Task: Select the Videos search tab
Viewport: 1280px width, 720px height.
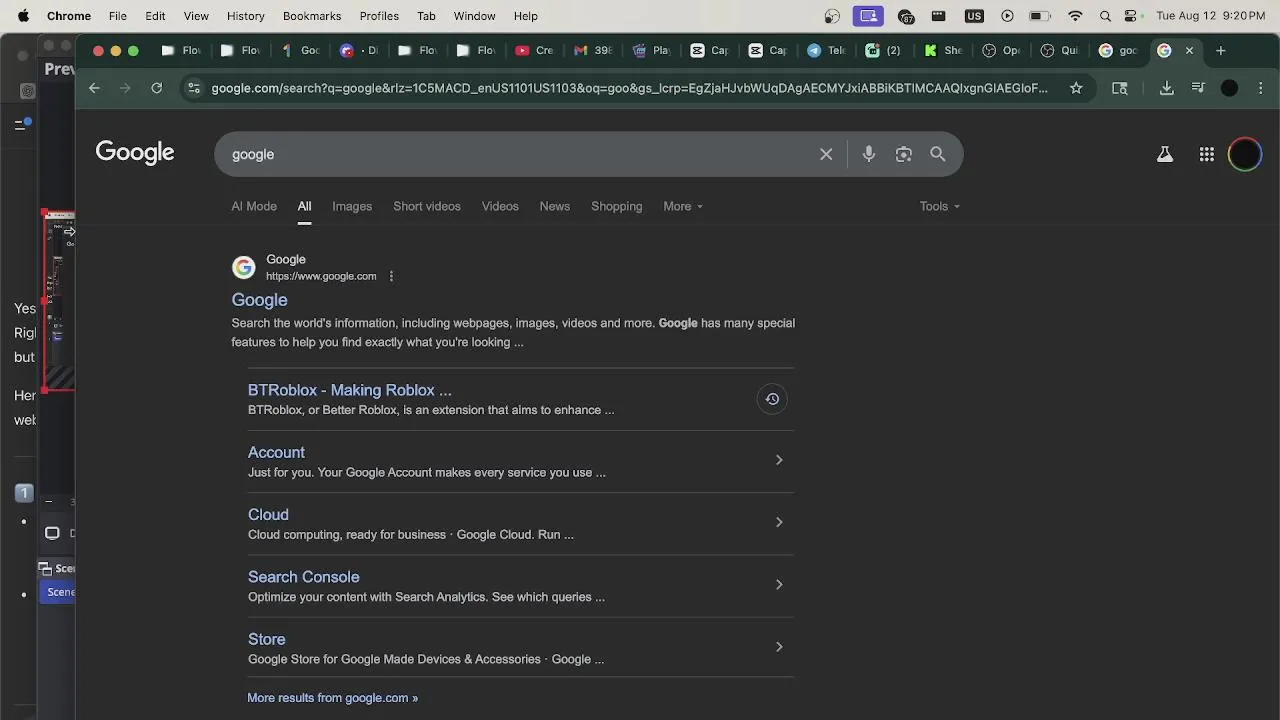Action: [500, 206]
